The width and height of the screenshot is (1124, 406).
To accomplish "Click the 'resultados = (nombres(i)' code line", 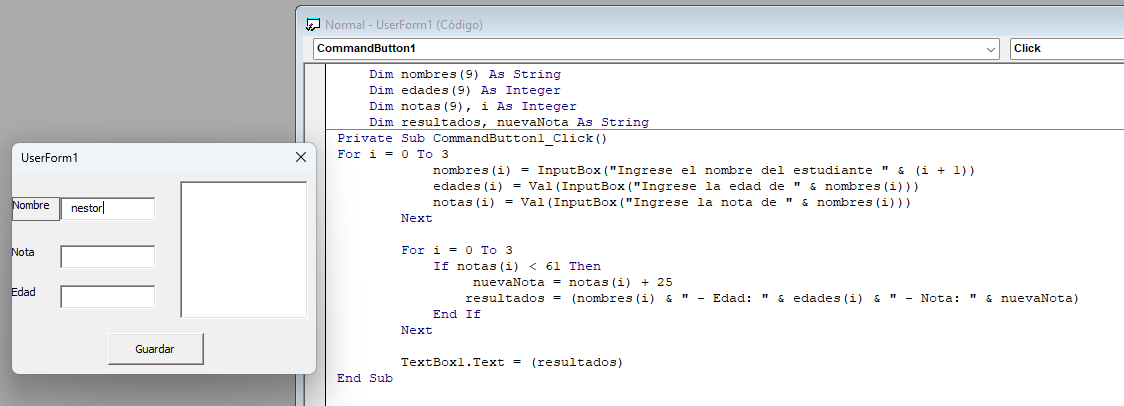I will pyautogui.click(x=772, y=298).
